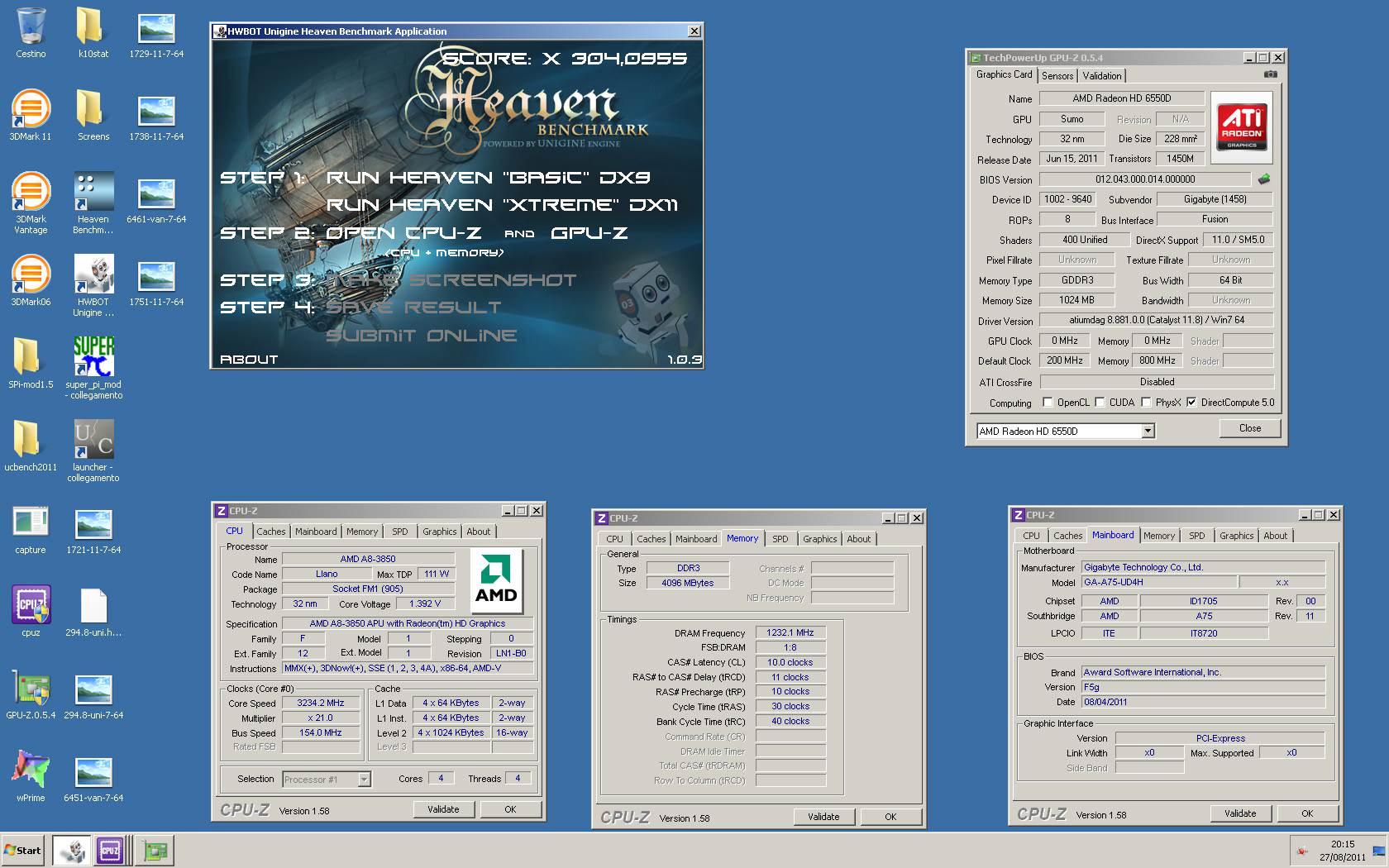Open About tab in the CPU-Z CPU window
This screenshot has height=868, width=1389.
click(479, 532)
